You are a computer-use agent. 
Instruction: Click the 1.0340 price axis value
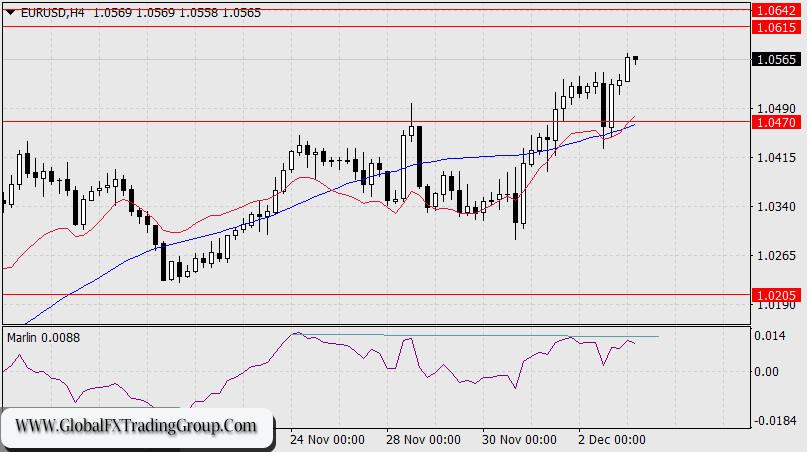(776, 207)
